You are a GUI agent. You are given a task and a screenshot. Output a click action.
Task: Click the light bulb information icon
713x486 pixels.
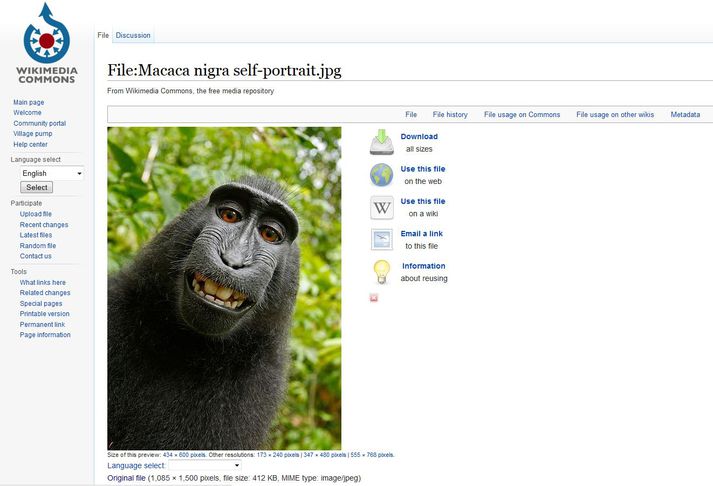click(382, 272)
